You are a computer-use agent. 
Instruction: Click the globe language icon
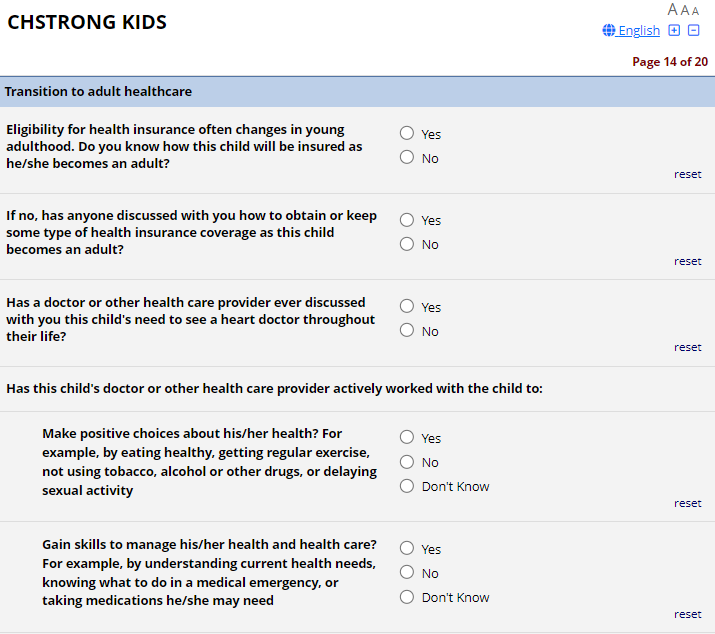pyautogui.click(x=609, y=30)
